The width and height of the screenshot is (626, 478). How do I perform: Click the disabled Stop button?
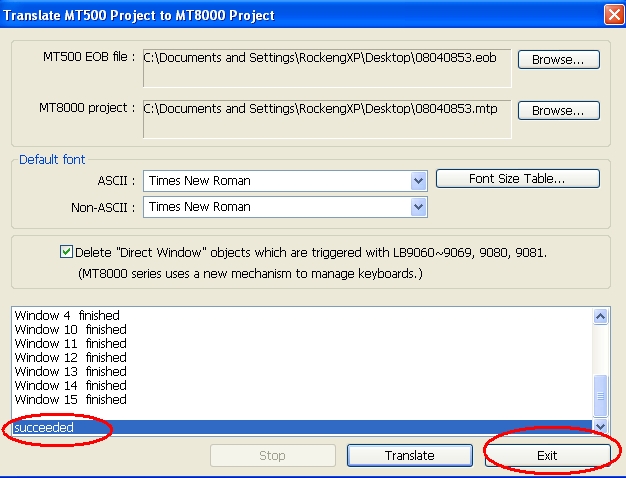(x=272, y=455)
